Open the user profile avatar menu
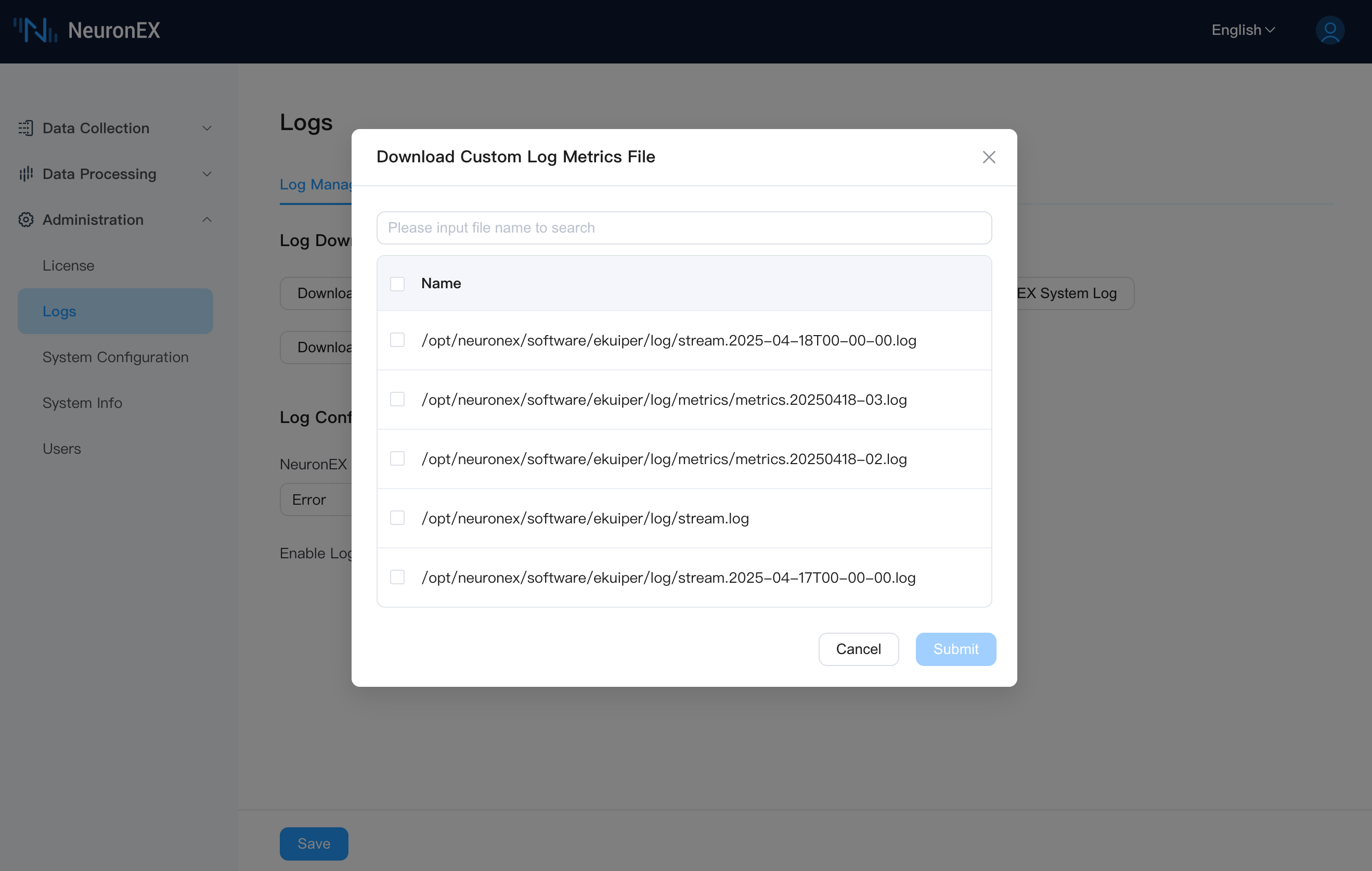The width and height of the screenshot is (1372, 871). click(1329, 30)
